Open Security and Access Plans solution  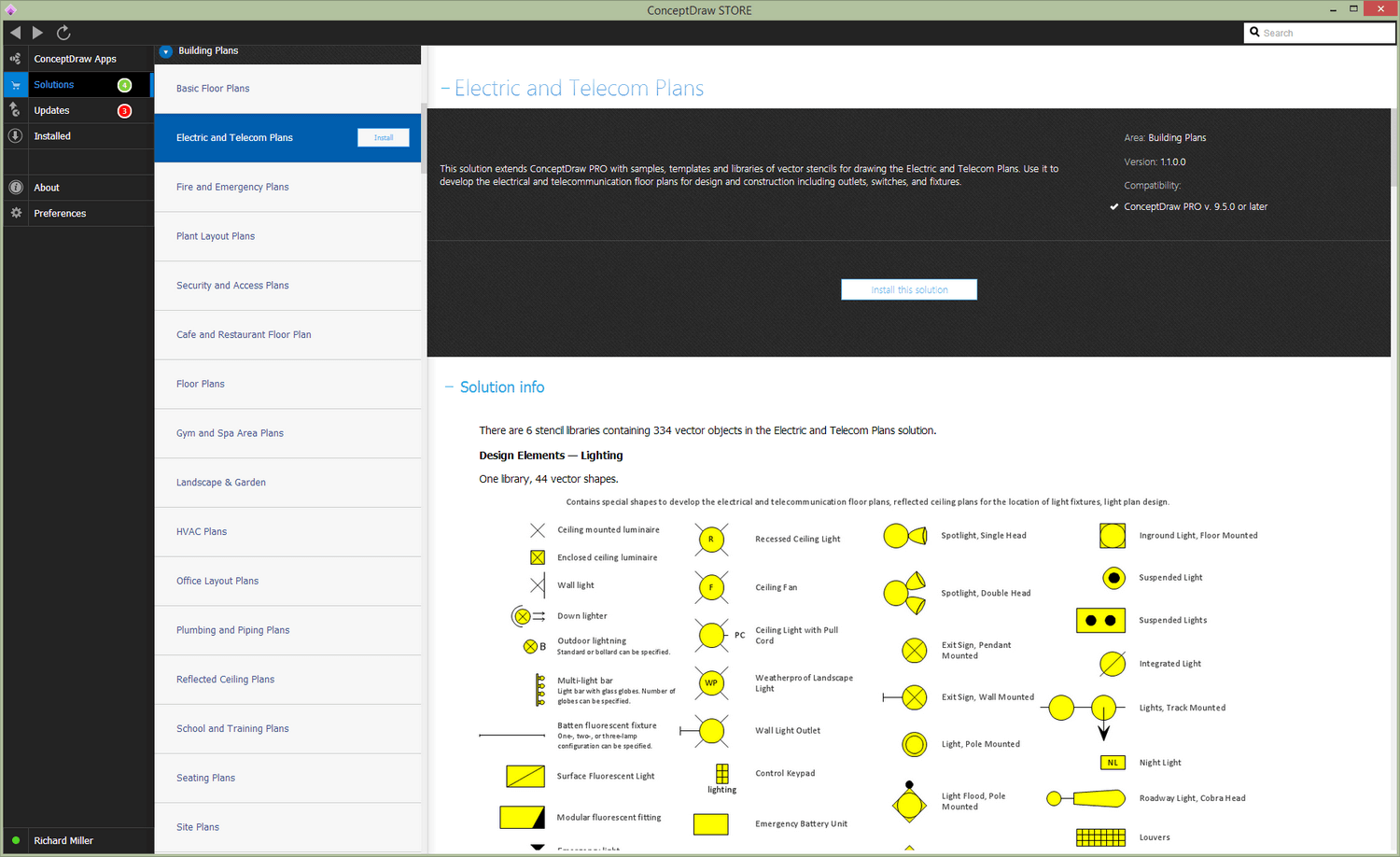coord(287,286)
